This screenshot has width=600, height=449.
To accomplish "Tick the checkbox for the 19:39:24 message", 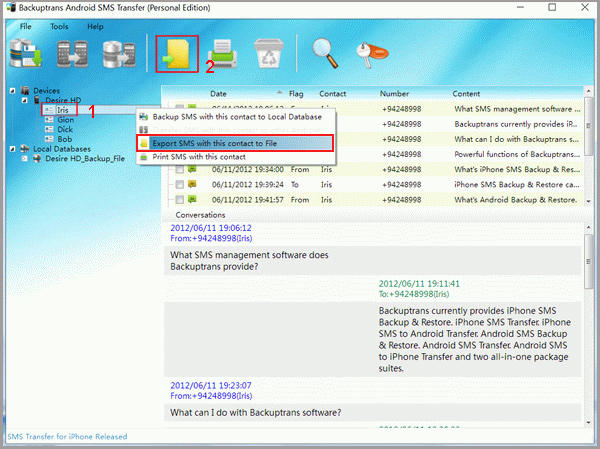I will pos(179,184).
